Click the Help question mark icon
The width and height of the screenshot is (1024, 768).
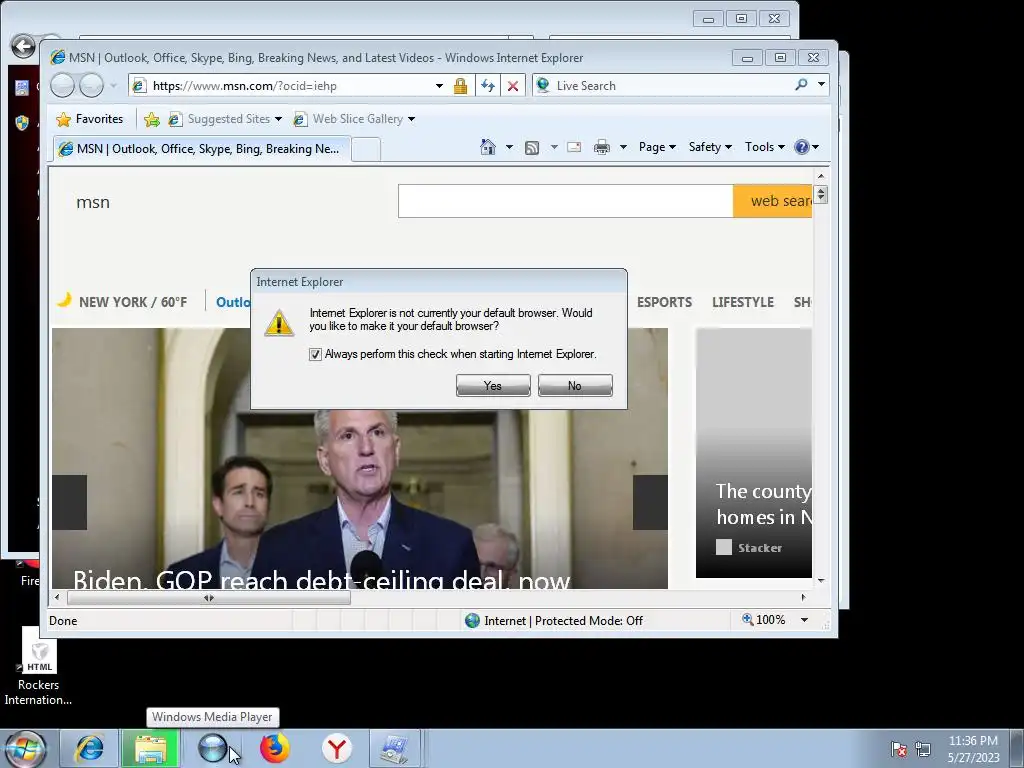pos(802,147)
